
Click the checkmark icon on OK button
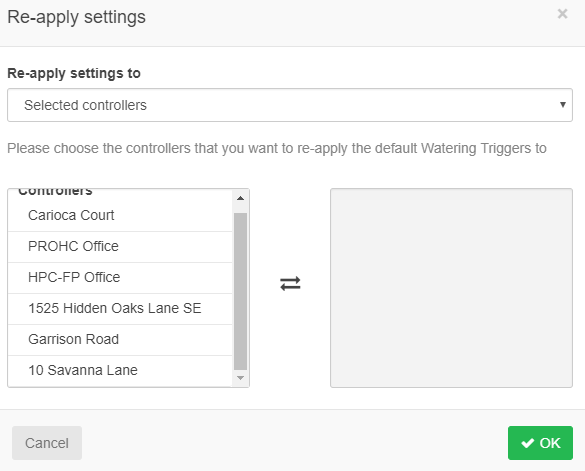[528, 443]
